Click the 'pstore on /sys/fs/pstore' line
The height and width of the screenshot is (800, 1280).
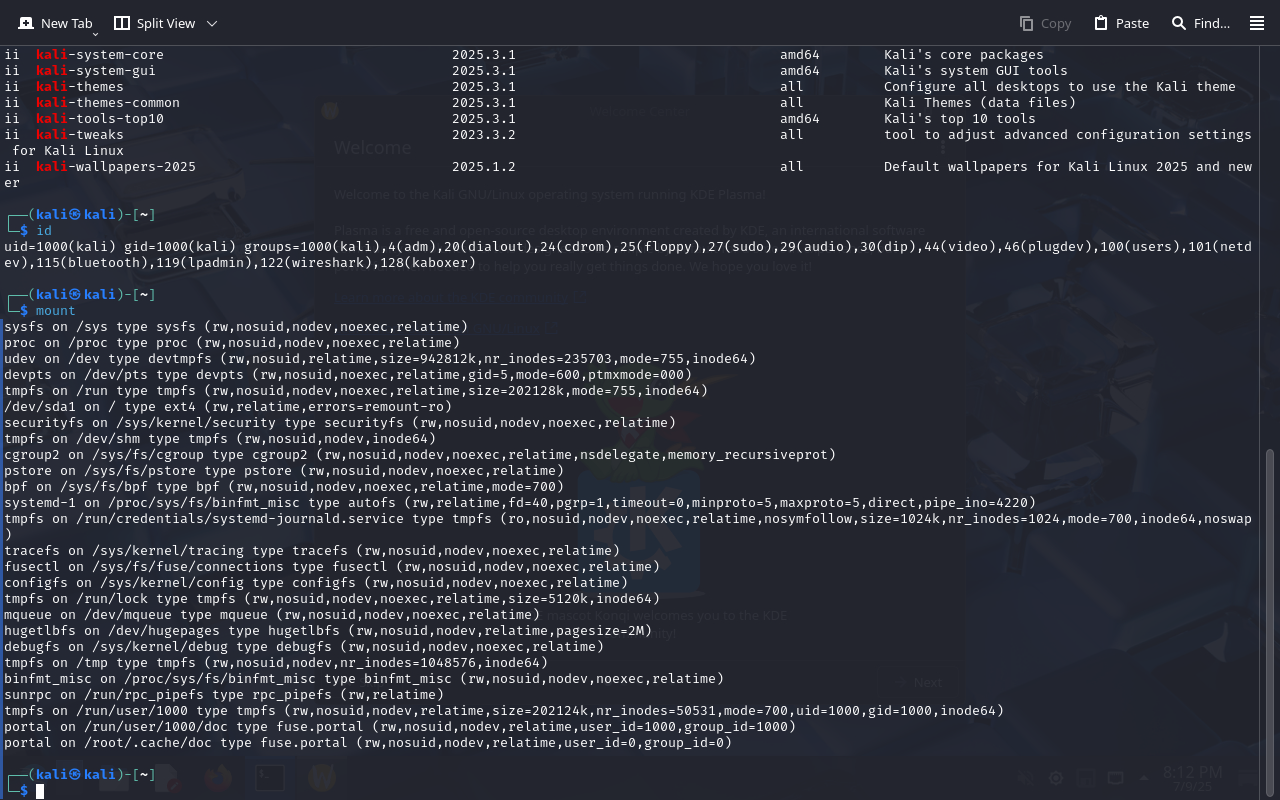coord(284,471)
